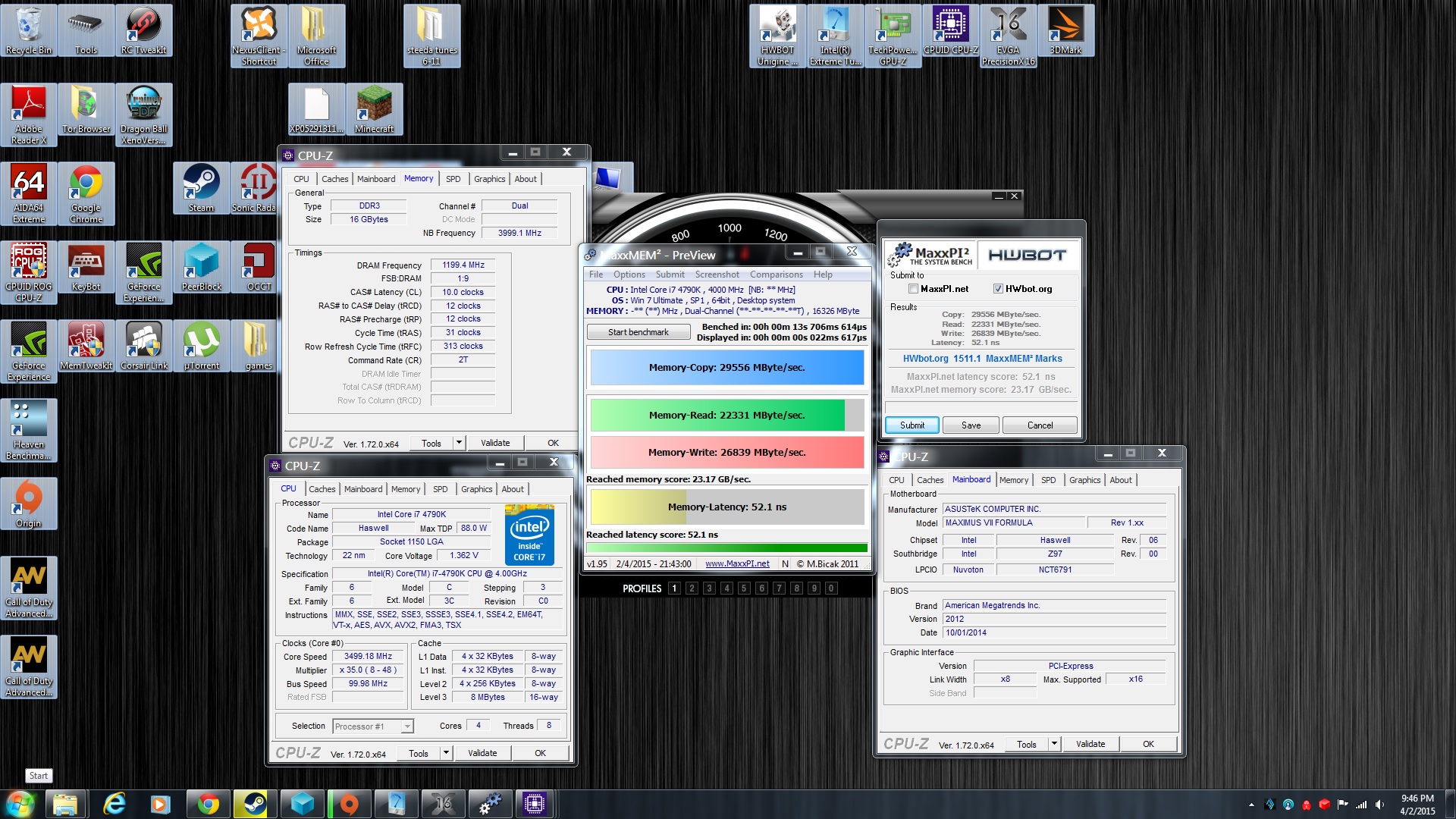Click the taskbar clock 9:46 PM
The height and width of the screenshot is (819, 1456).
point(1417,799)
